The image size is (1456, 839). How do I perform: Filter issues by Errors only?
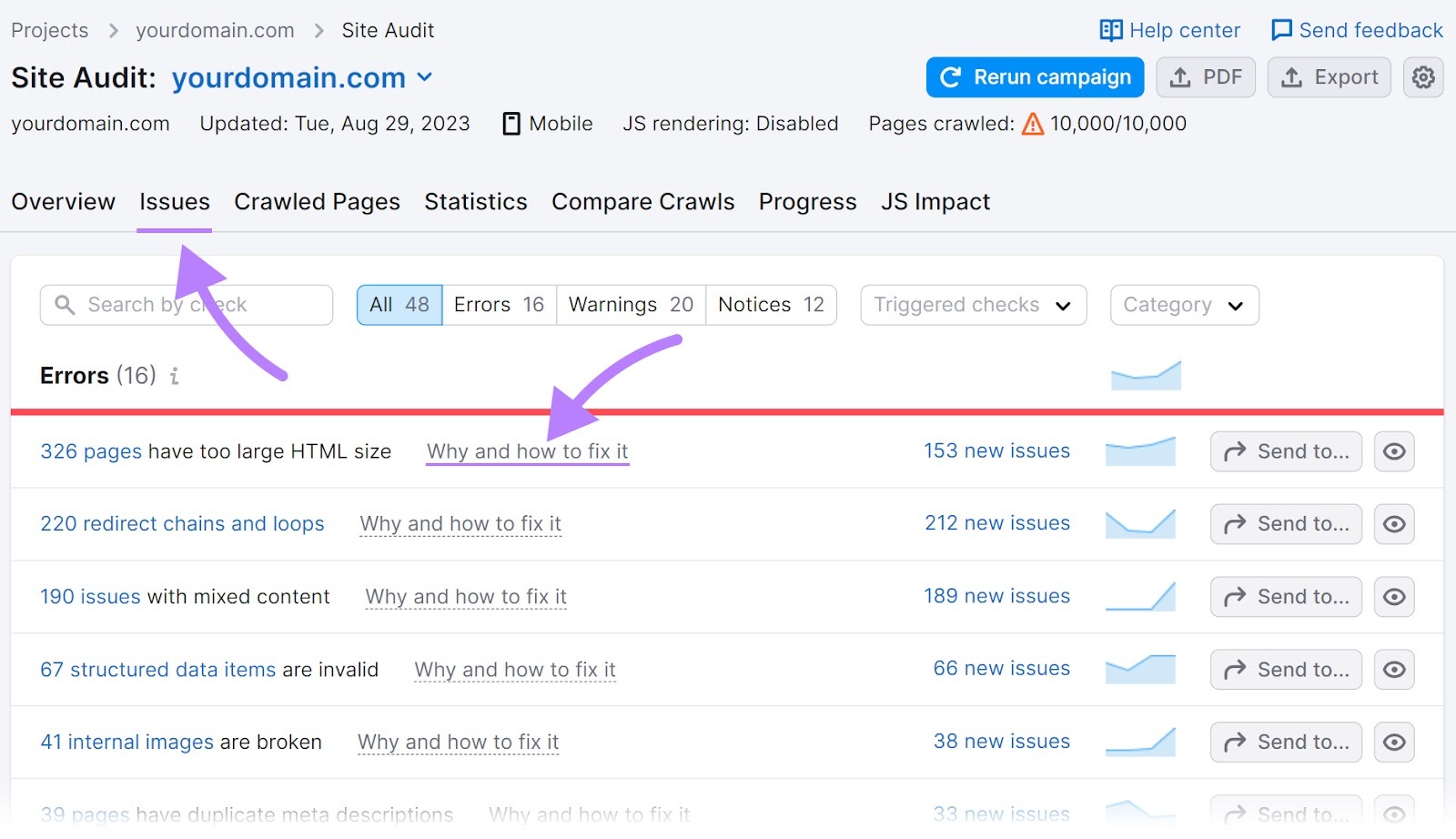click(498, 305)
